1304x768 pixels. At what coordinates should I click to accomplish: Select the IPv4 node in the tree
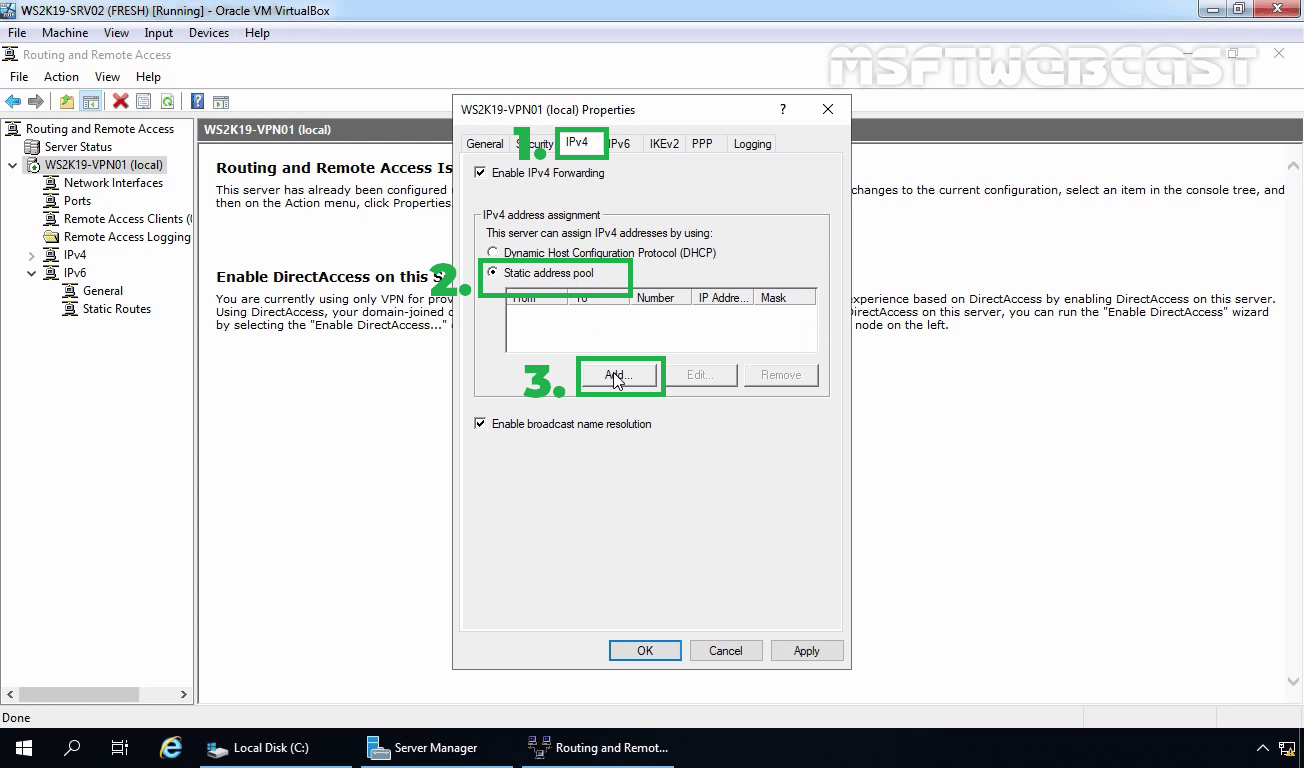[x=75, y=255]
